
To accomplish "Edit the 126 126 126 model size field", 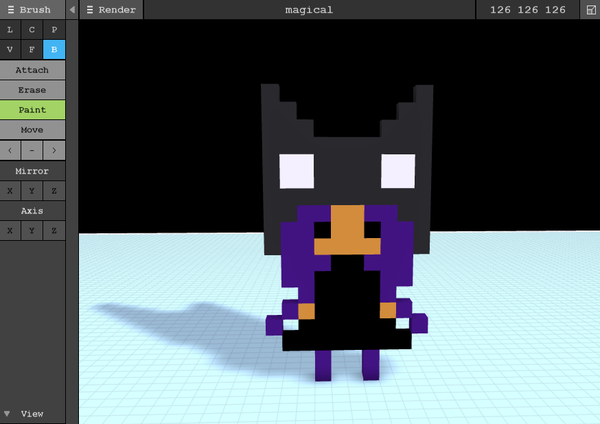I will [x=528, y=10].
